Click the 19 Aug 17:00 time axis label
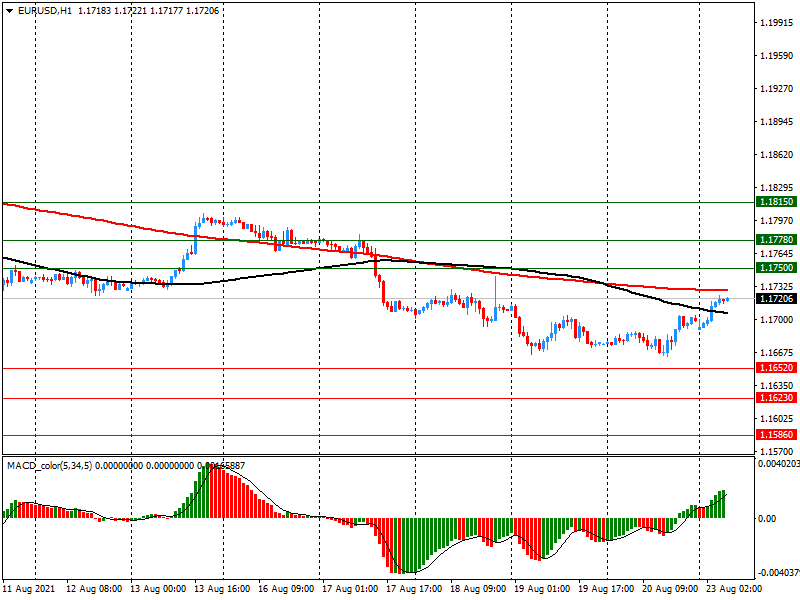This screenshot has height=600, width=800. 606,589
